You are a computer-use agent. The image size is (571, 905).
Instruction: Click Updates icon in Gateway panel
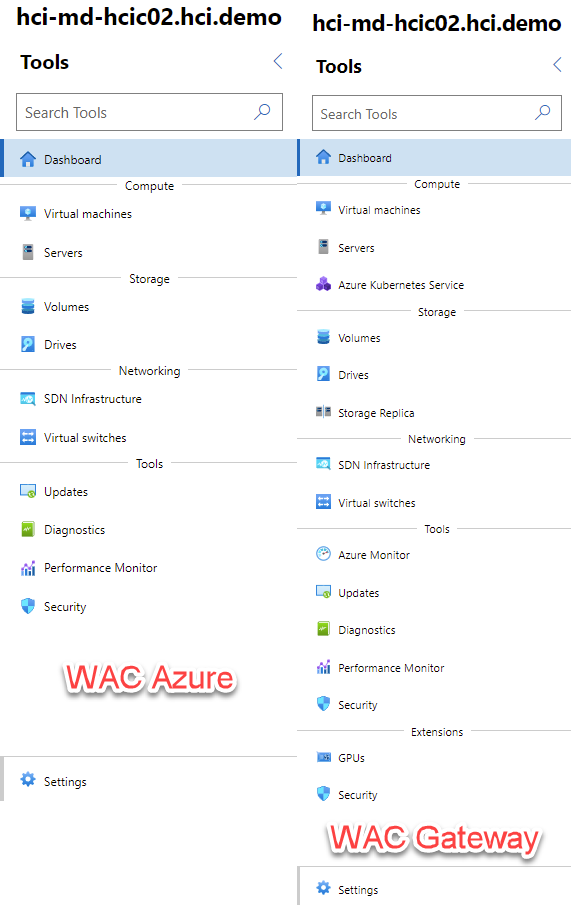[x=323, y=592]
